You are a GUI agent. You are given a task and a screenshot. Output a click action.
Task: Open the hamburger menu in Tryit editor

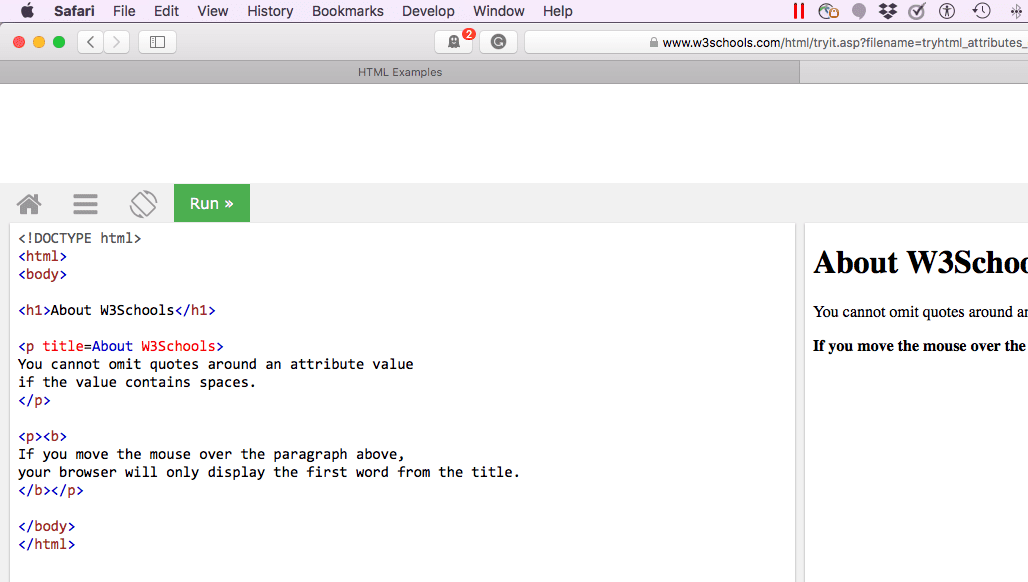(x=85, y=204)
